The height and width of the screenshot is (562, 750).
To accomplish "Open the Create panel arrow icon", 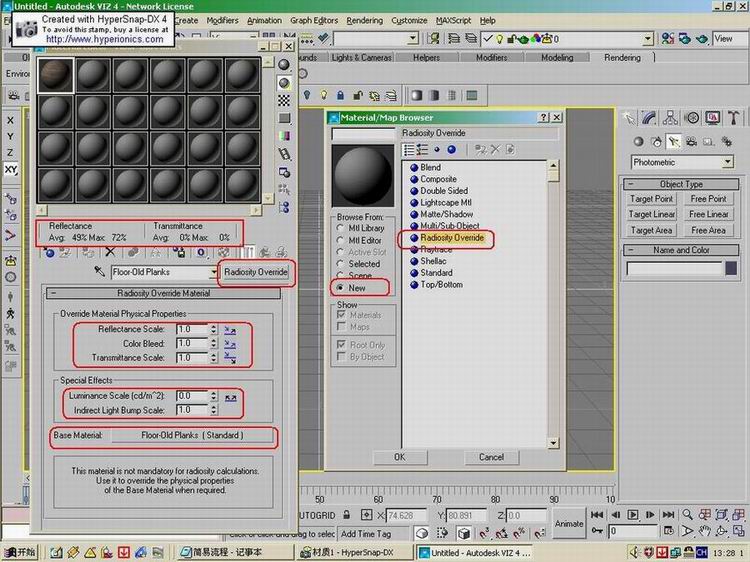I will 629,118.
